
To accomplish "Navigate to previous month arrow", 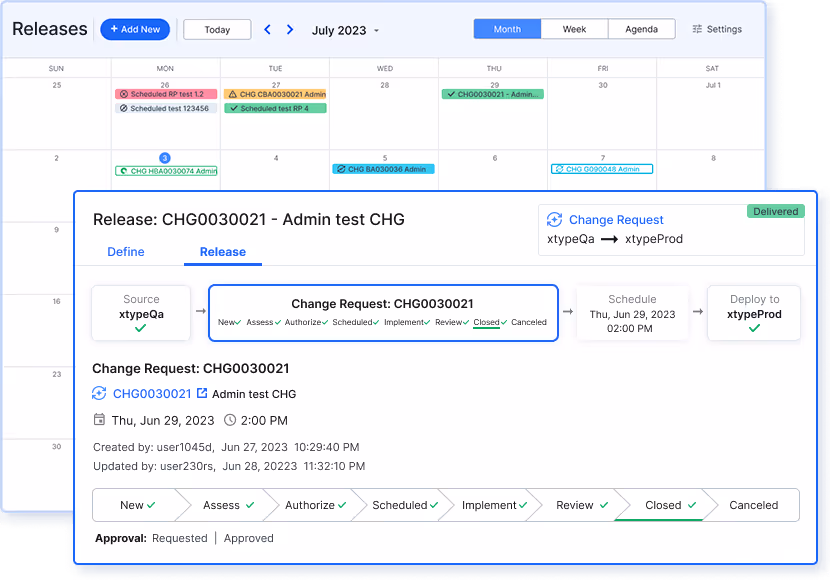I will pos(267,30).
